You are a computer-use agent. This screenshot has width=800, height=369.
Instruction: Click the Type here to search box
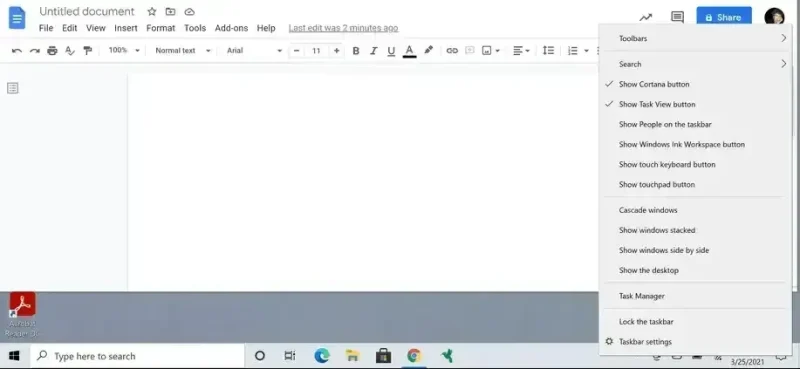(x=137, y=356)
